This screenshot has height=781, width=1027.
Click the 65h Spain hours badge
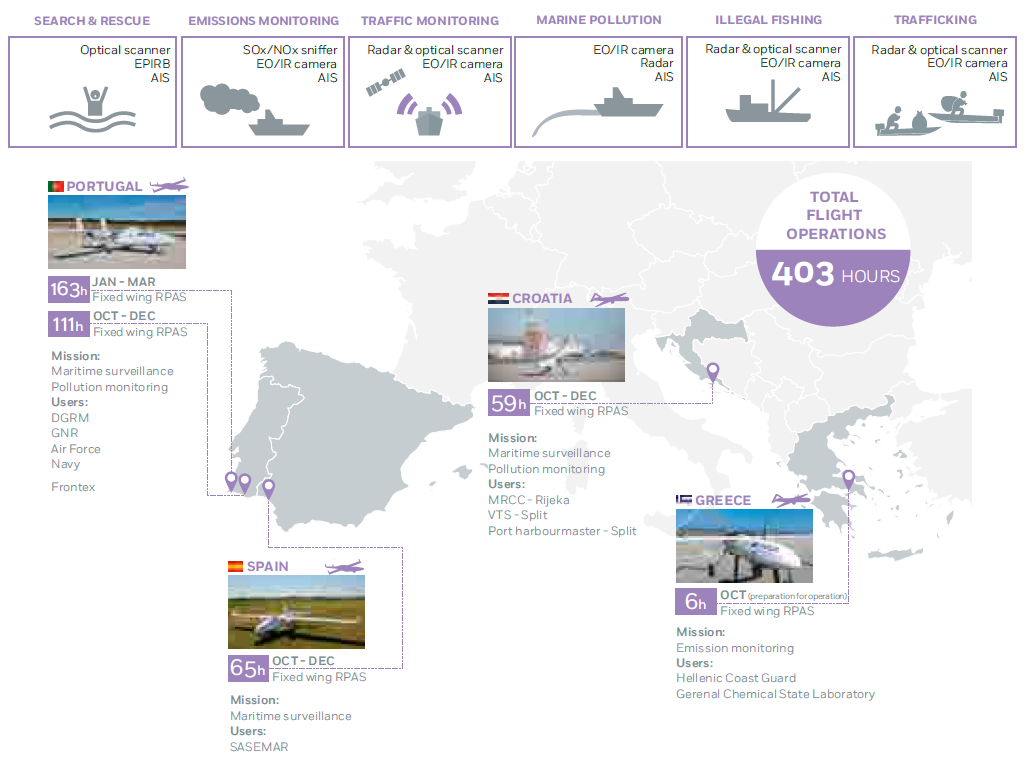248,668
